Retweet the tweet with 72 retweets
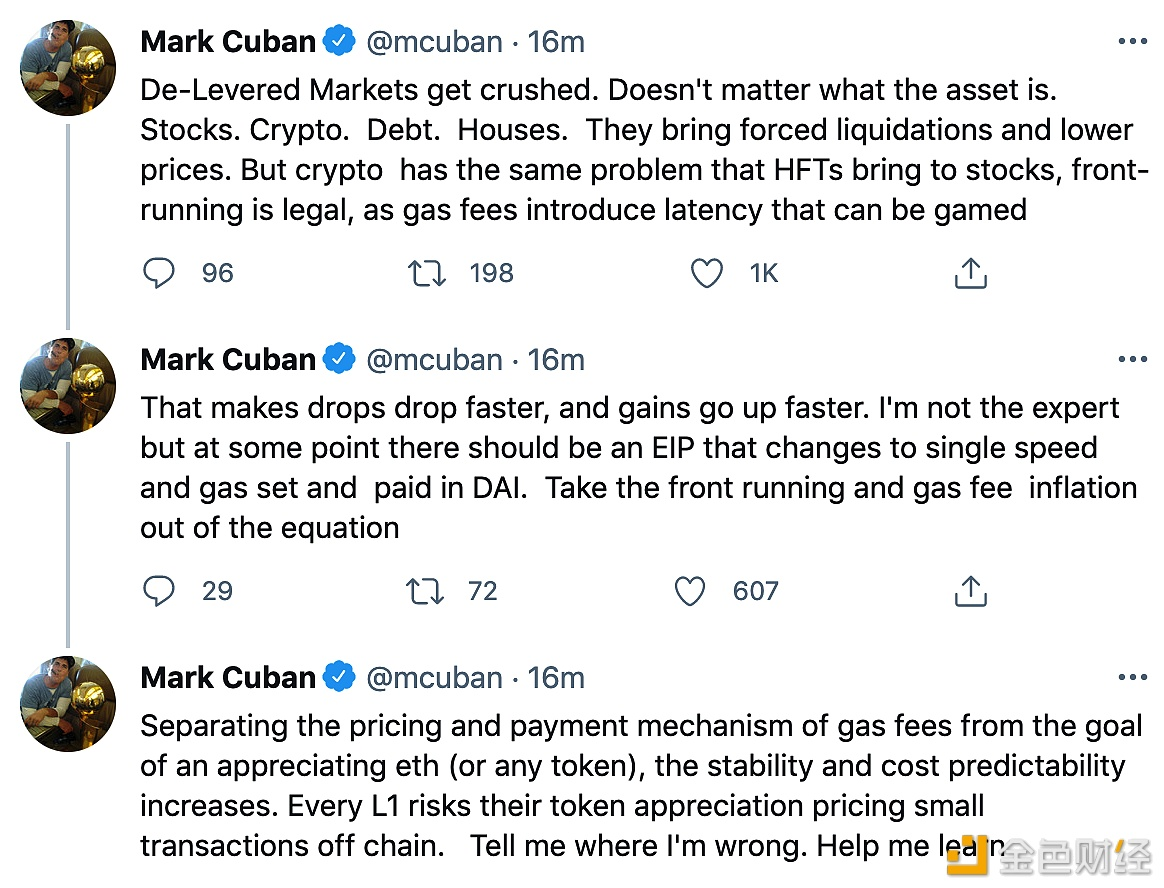Viewport: 1164px width, 888px height. (x=427, y=591)
